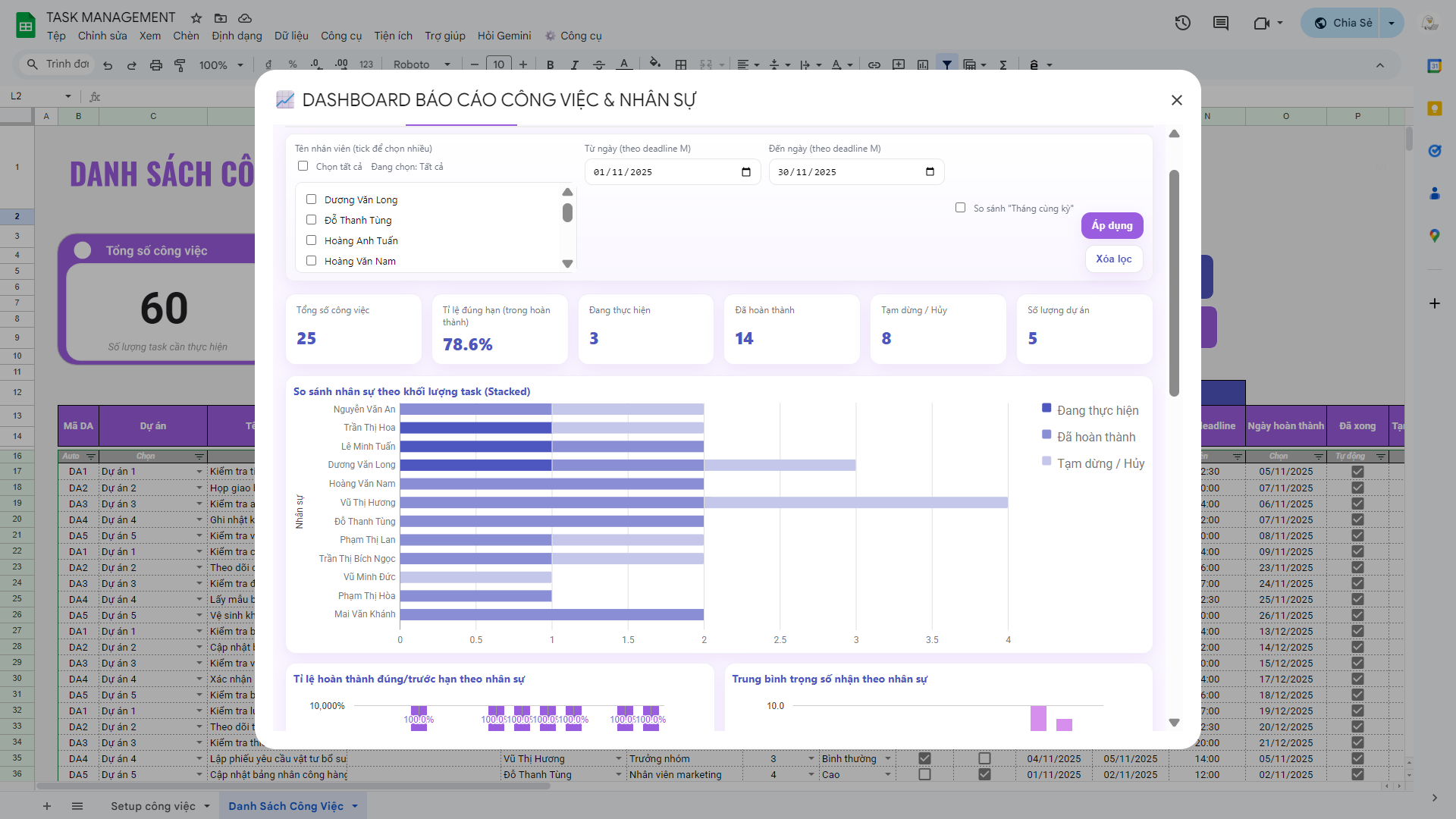Click the paint format icon
Image resolution: width=1456 pixels, height=819 pixels.
pyautogui.click(x=180, y=65)
